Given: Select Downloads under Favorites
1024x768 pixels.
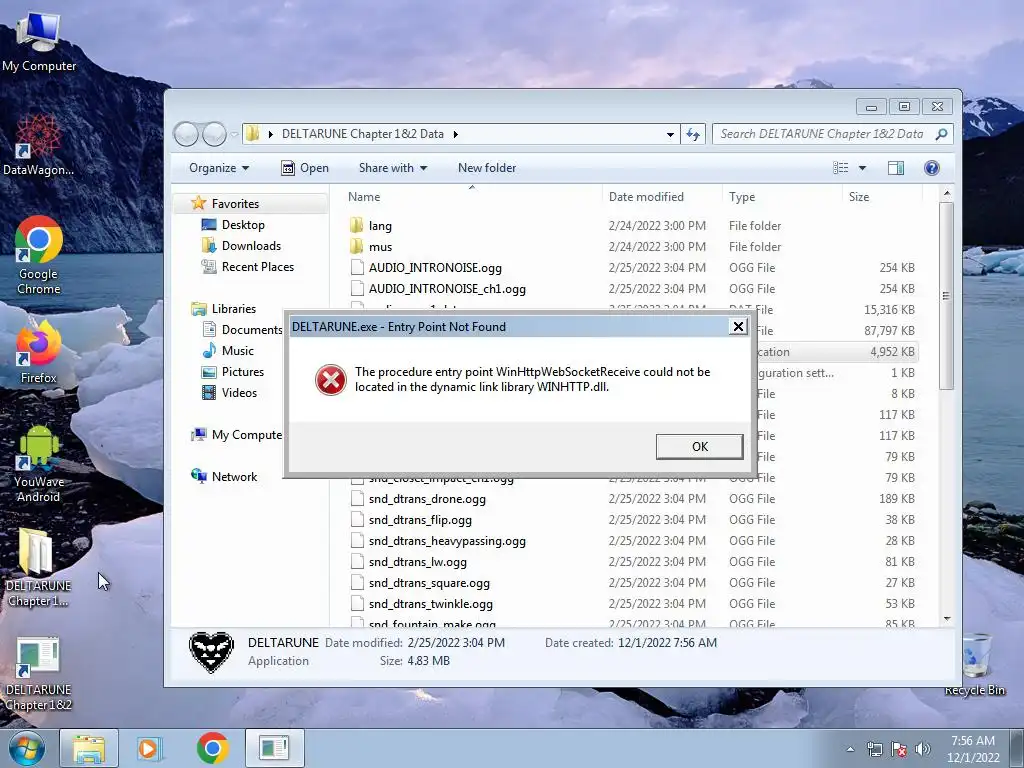Looking at the screenshot, I should [x=242, y=246].
